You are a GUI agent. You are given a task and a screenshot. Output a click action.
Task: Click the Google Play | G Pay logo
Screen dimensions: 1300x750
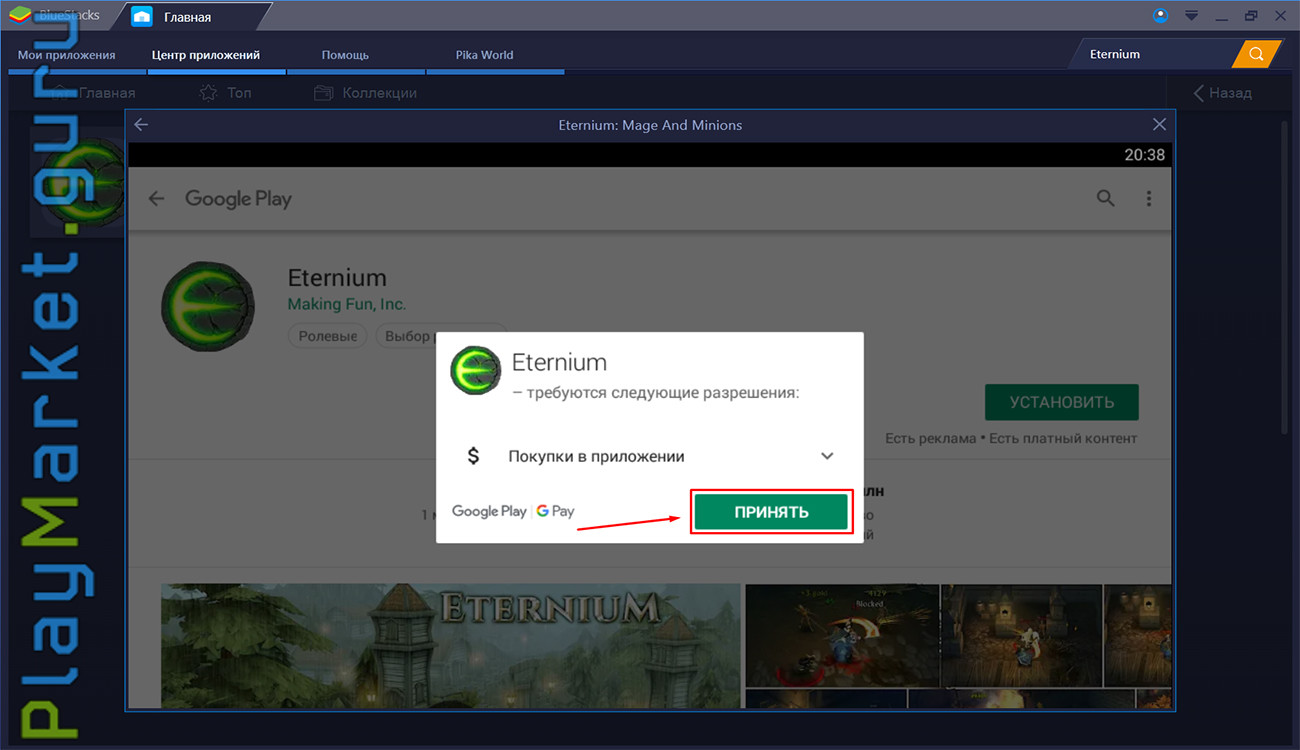[x=513, y=511]
